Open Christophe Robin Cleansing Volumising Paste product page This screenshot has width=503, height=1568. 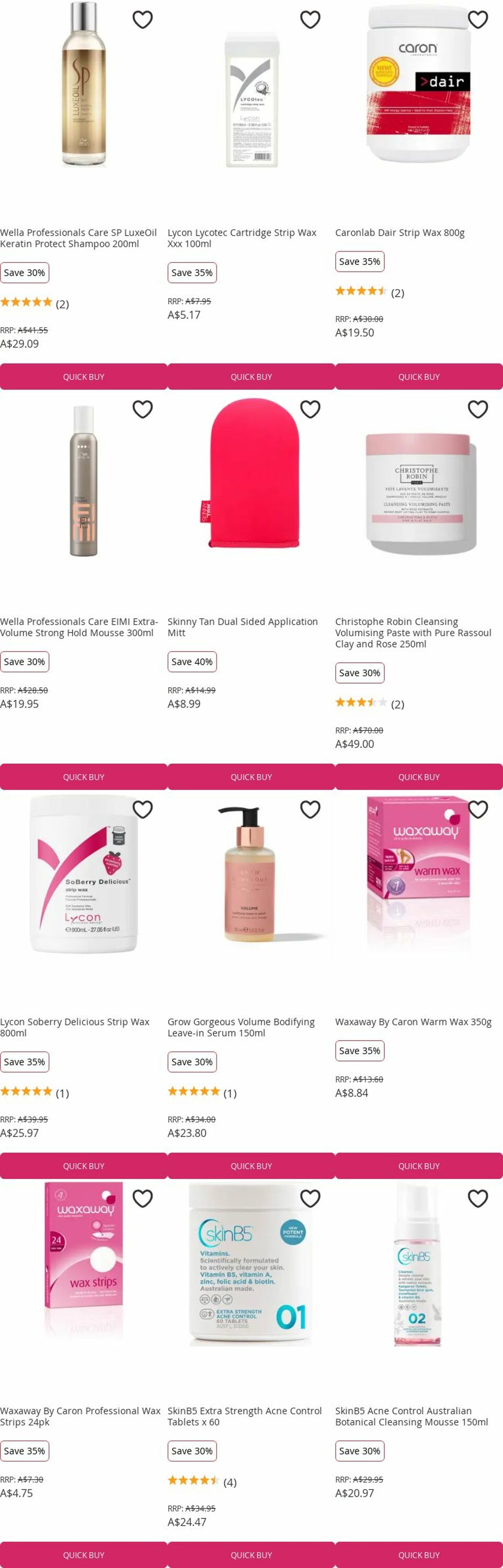413,633
